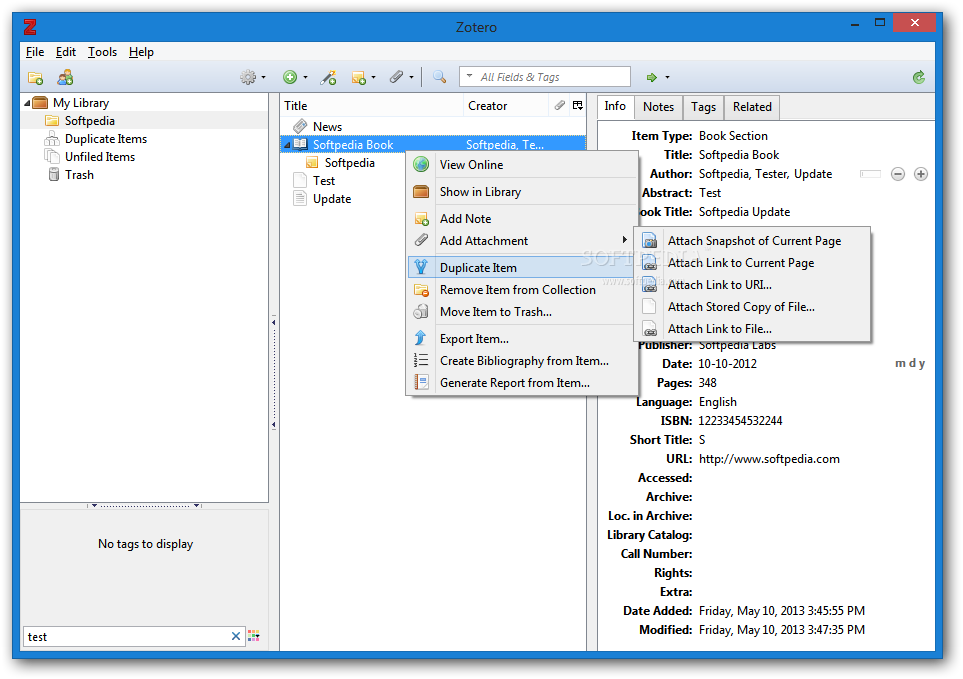Open the File menu
Viewport: 963px width, 679px height.
tap(35, 52)
